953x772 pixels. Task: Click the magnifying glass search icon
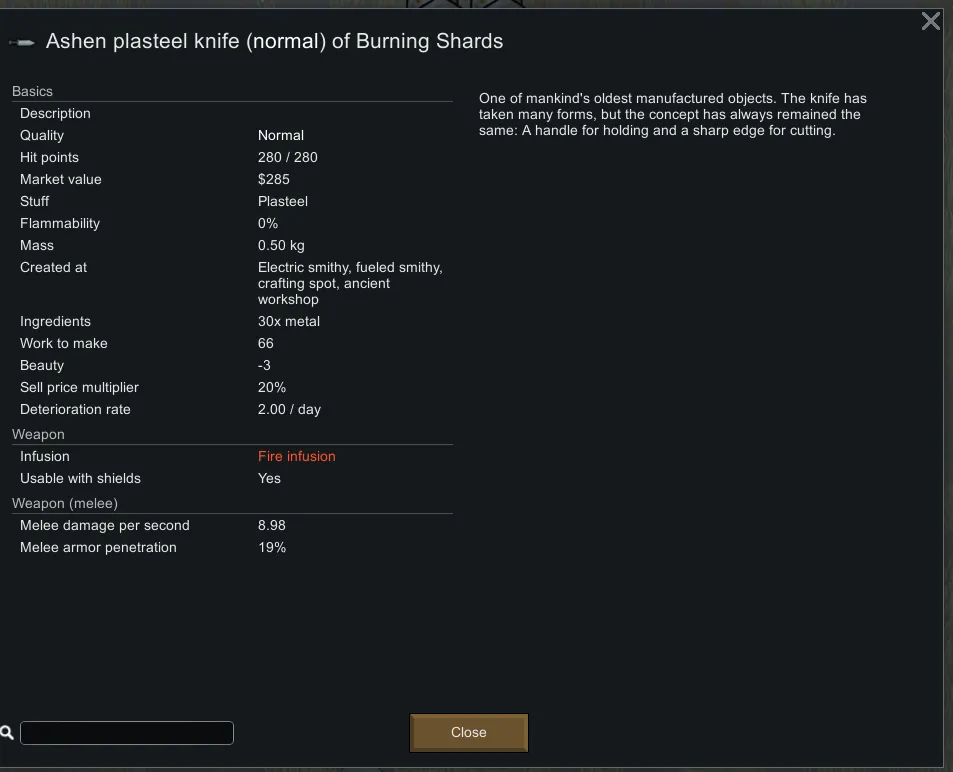[x=7, y=733]
